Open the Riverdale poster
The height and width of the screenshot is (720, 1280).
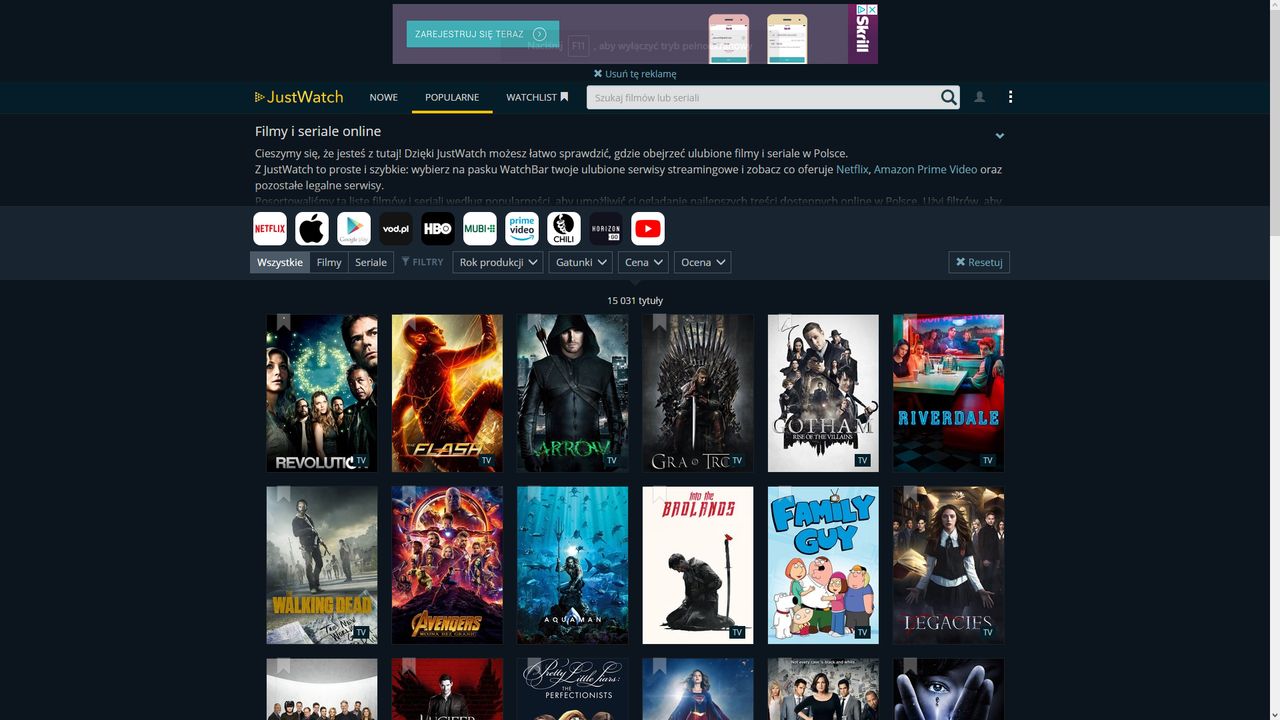click(948, 393)
